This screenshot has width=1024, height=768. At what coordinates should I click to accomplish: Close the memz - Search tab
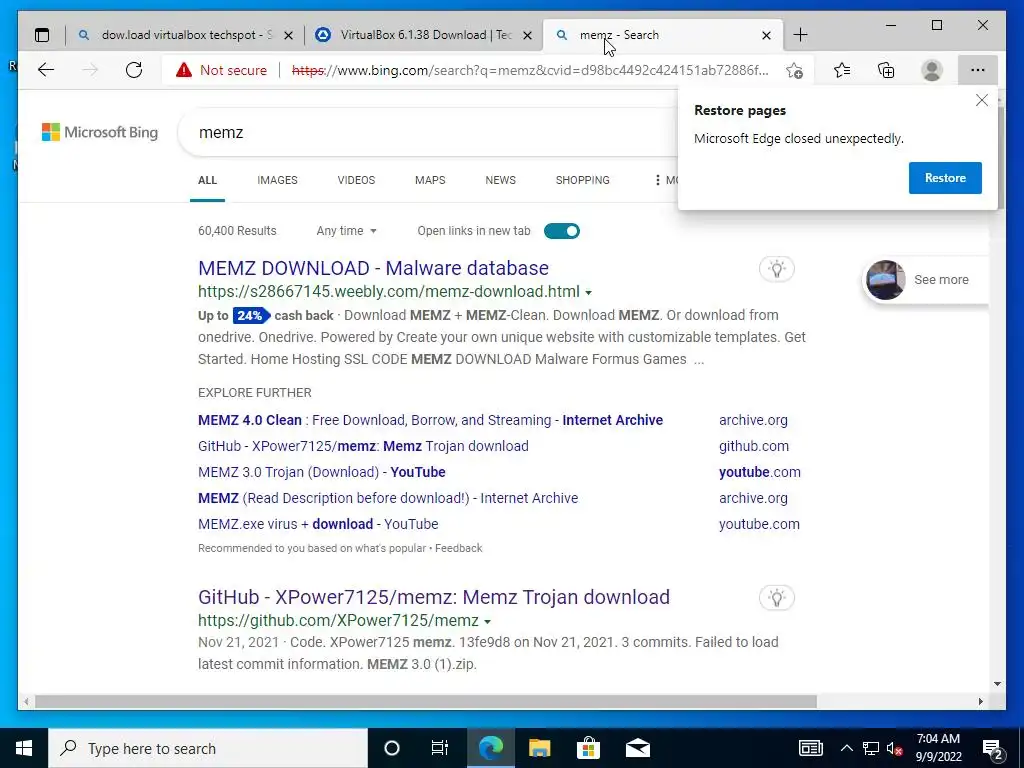pyautogui.click(x=767, y=35)
